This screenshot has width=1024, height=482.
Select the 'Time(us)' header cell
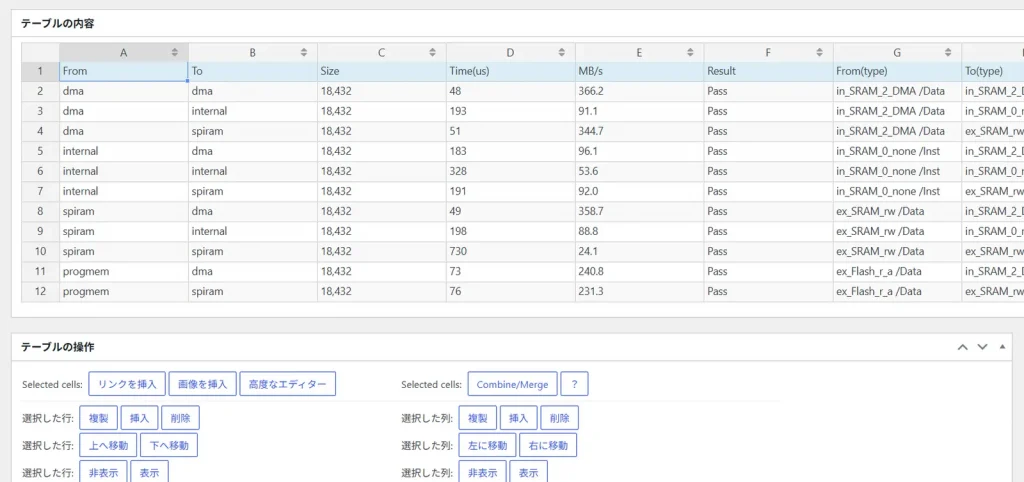coord(511,71)
